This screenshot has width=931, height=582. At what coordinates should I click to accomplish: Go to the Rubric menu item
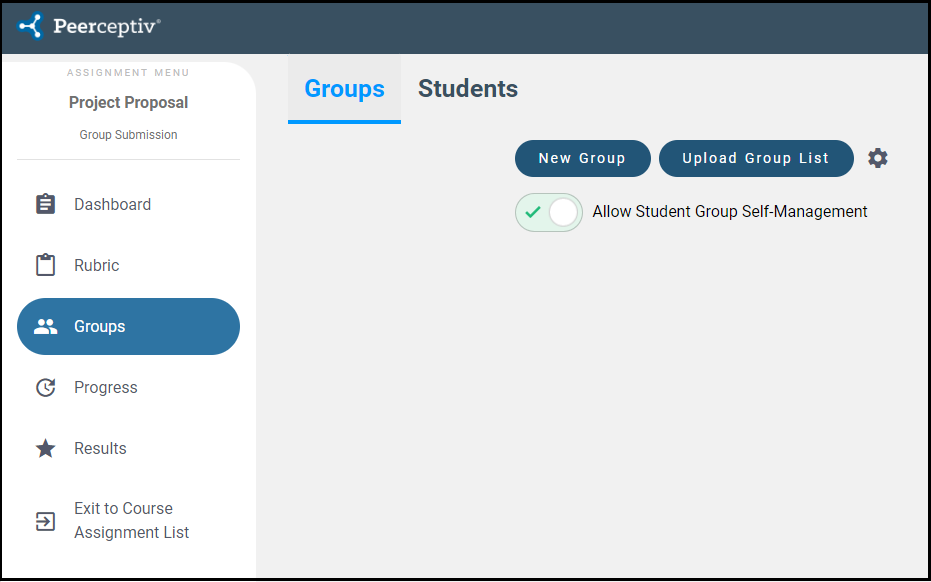[x=96, y=265]
